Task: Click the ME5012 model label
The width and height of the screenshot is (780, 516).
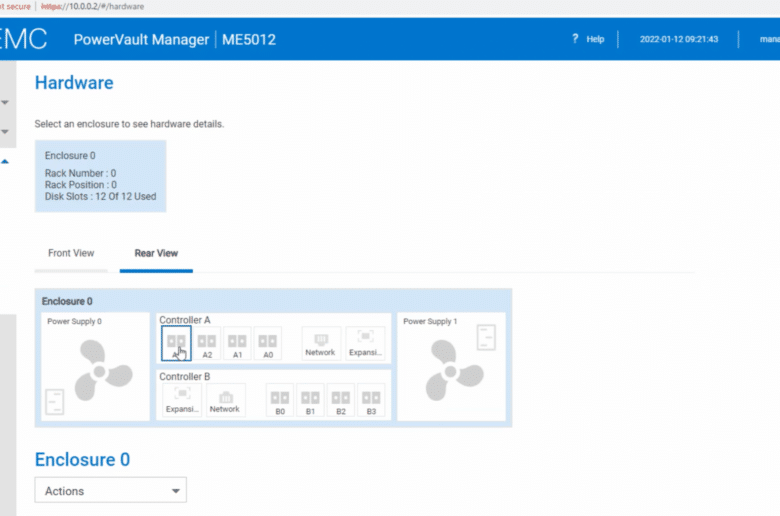Action: point(249,39)
